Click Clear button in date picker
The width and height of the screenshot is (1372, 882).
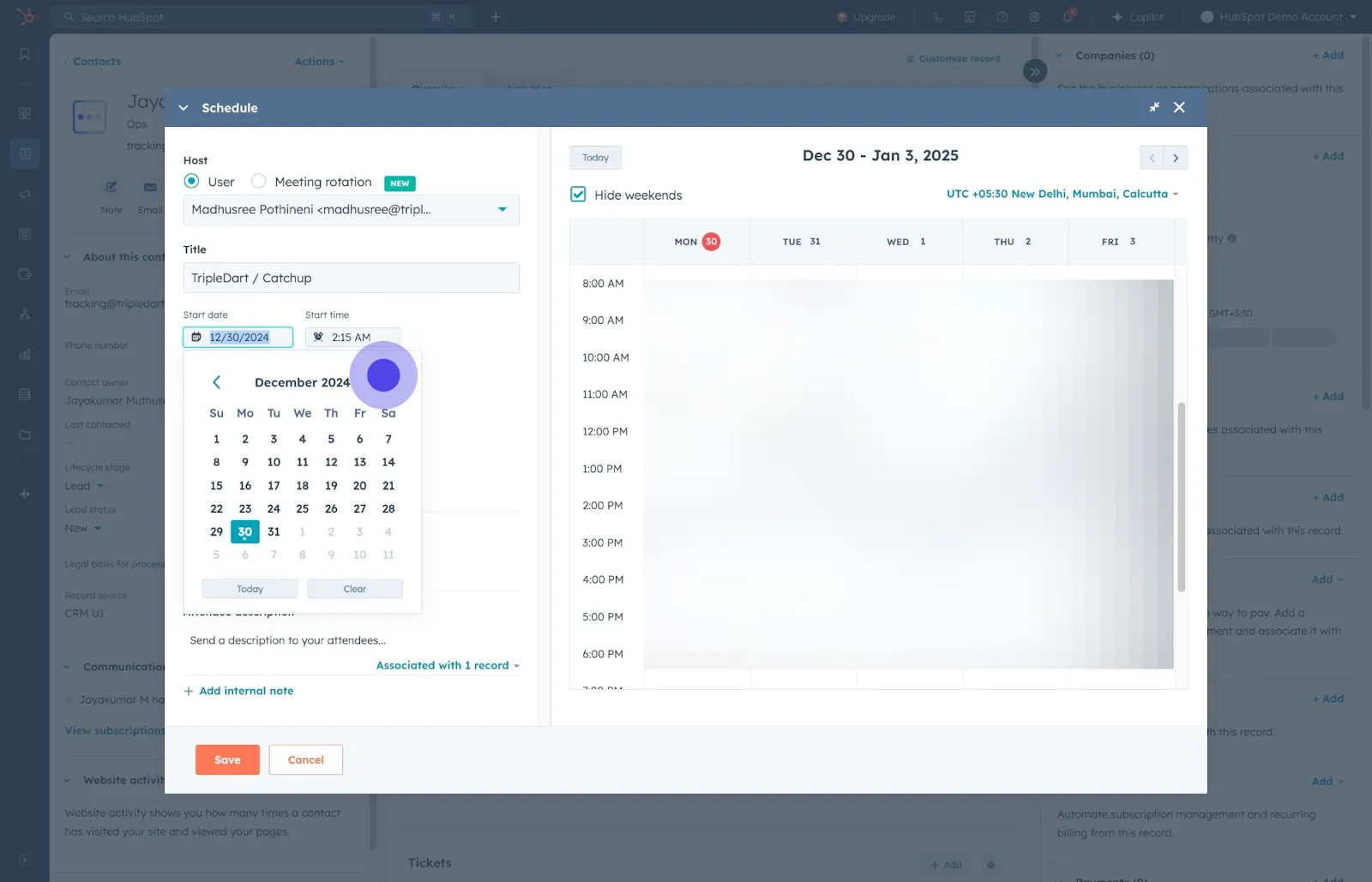point(355,589)
